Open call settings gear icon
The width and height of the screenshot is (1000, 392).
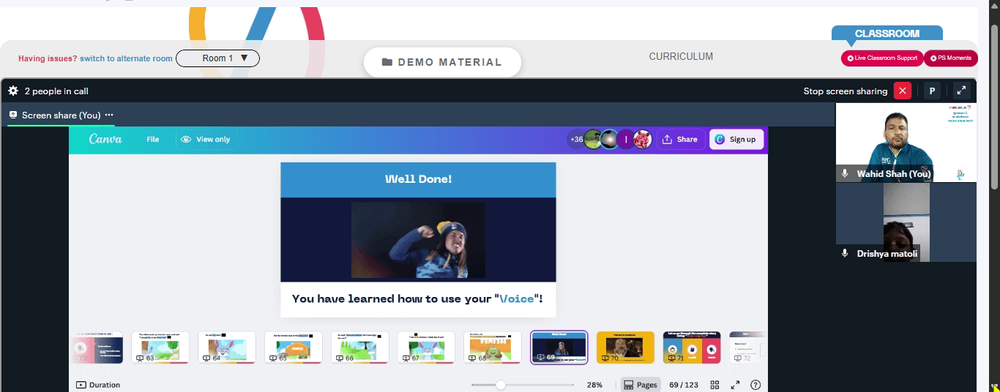[13, 91]
